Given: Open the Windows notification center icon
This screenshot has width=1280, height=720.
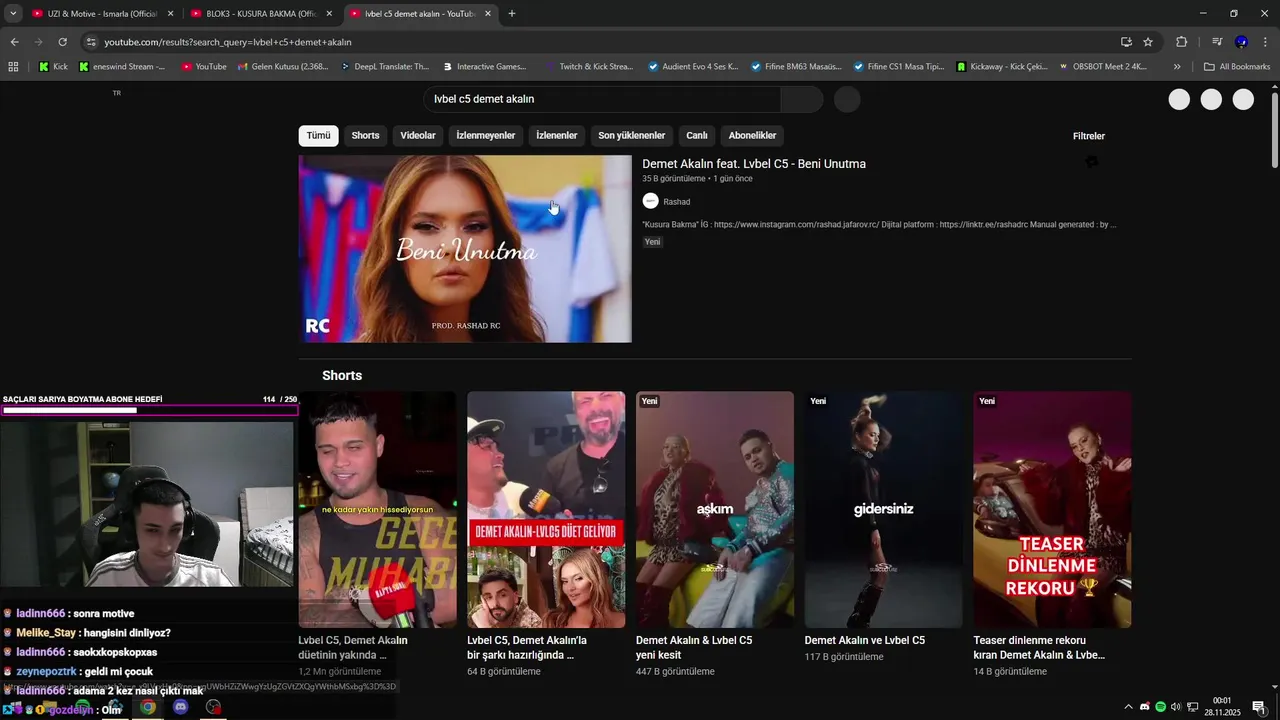Looking at the screenshot, I should (x=1259, y=707).
